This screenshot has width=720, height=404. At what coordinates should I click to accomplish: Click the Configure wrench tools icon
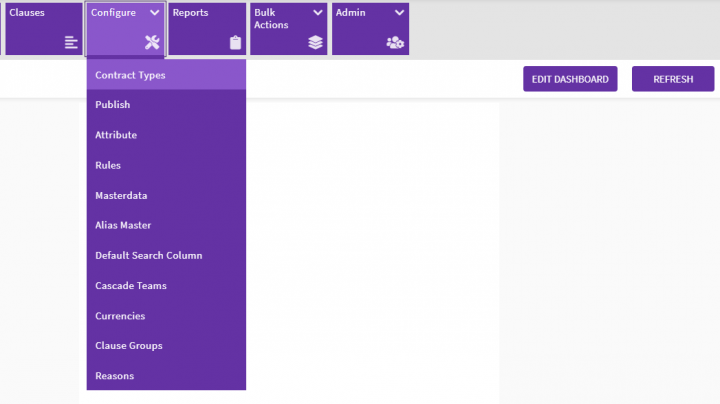pyautogui.click(x=152, y=42)
